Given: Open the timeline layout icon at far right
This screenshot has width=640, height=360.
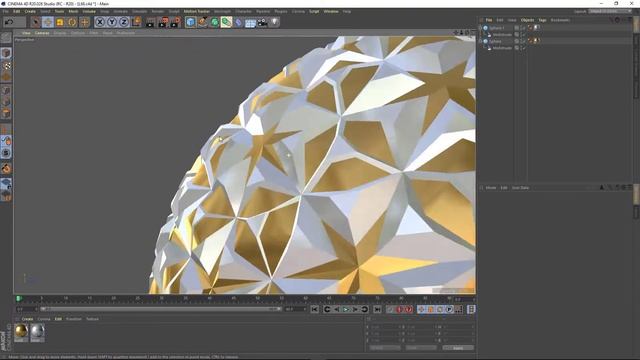Looking at the screenshot, I should pos(471,309).
